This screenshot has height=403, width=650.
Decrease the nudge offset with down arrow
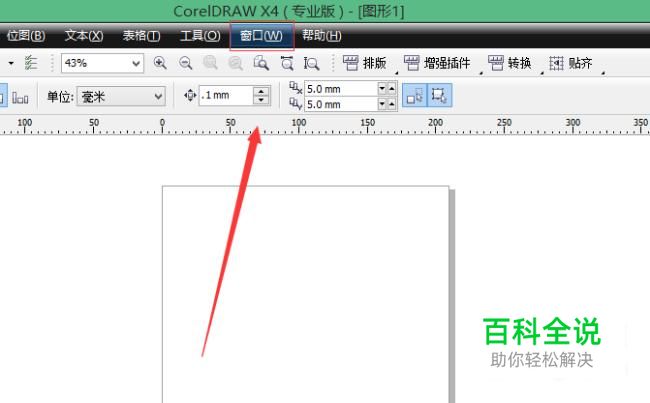(261, 100)
